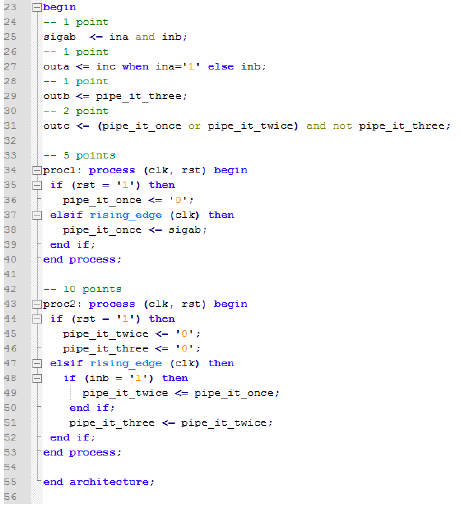Screen dimensions: 460x510
Task: Click 'proc1' label on line 34
Action: click(x=59, y=170)
